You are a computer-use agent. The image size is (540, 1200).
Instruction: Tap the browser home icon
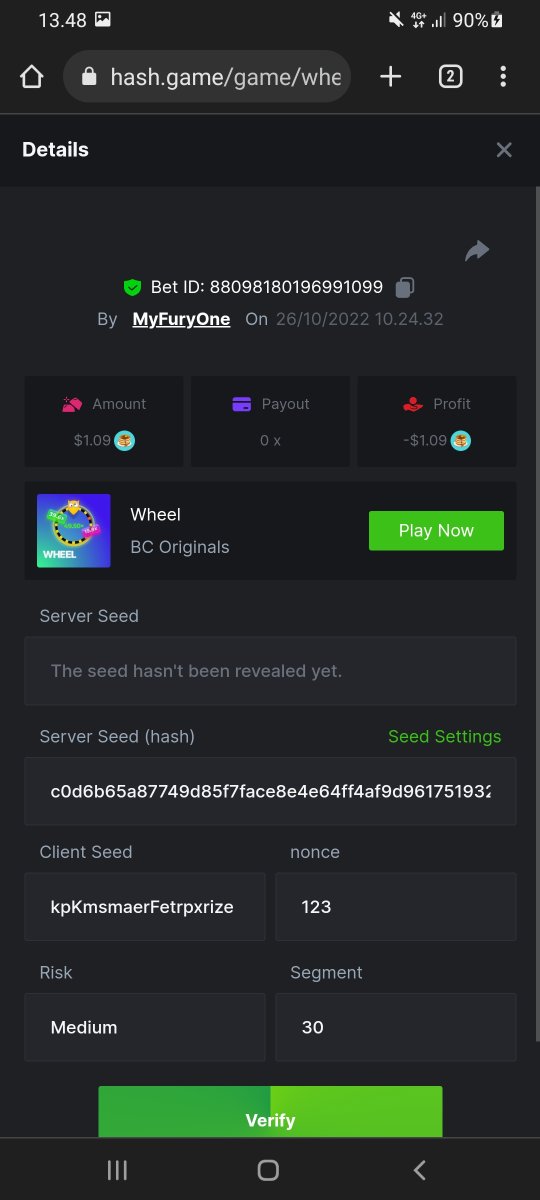(32, 77)
